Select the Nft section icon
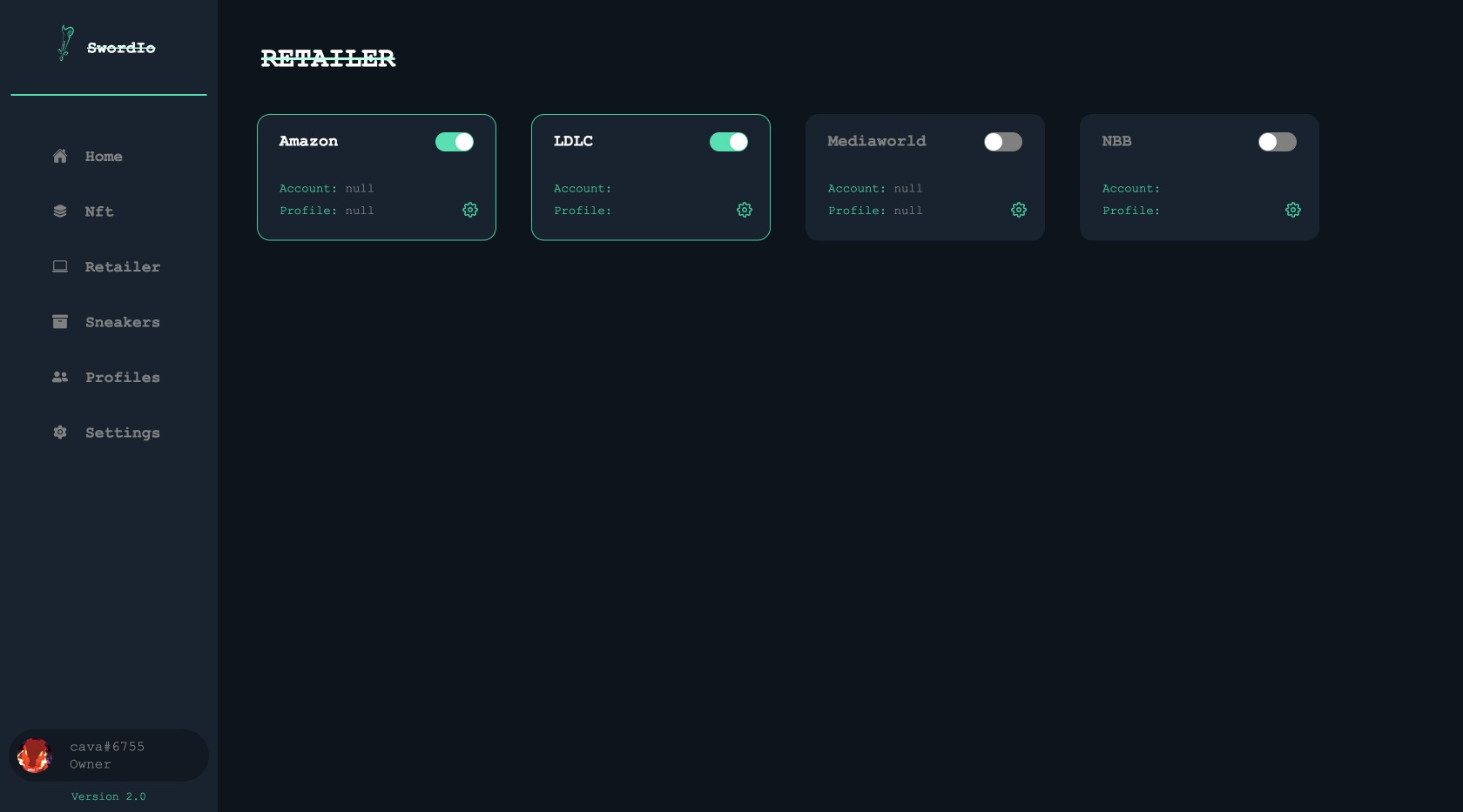The image size is (1463, 812). click(59, 211)
